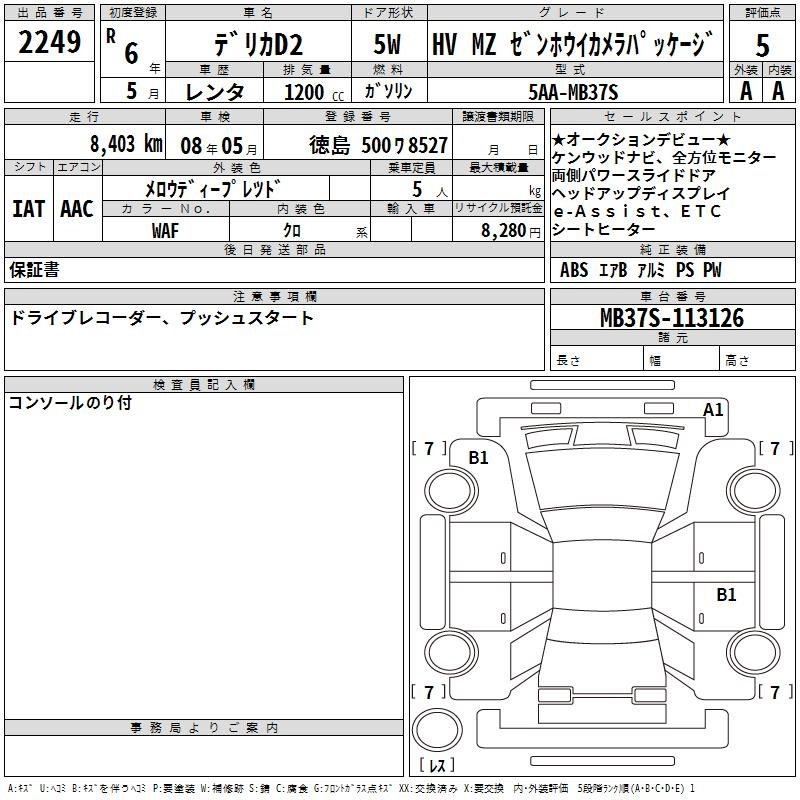This screenshot has width=800, height=800.
Task: Click the レス label under spare tire
Action: (x=437, y=765)
